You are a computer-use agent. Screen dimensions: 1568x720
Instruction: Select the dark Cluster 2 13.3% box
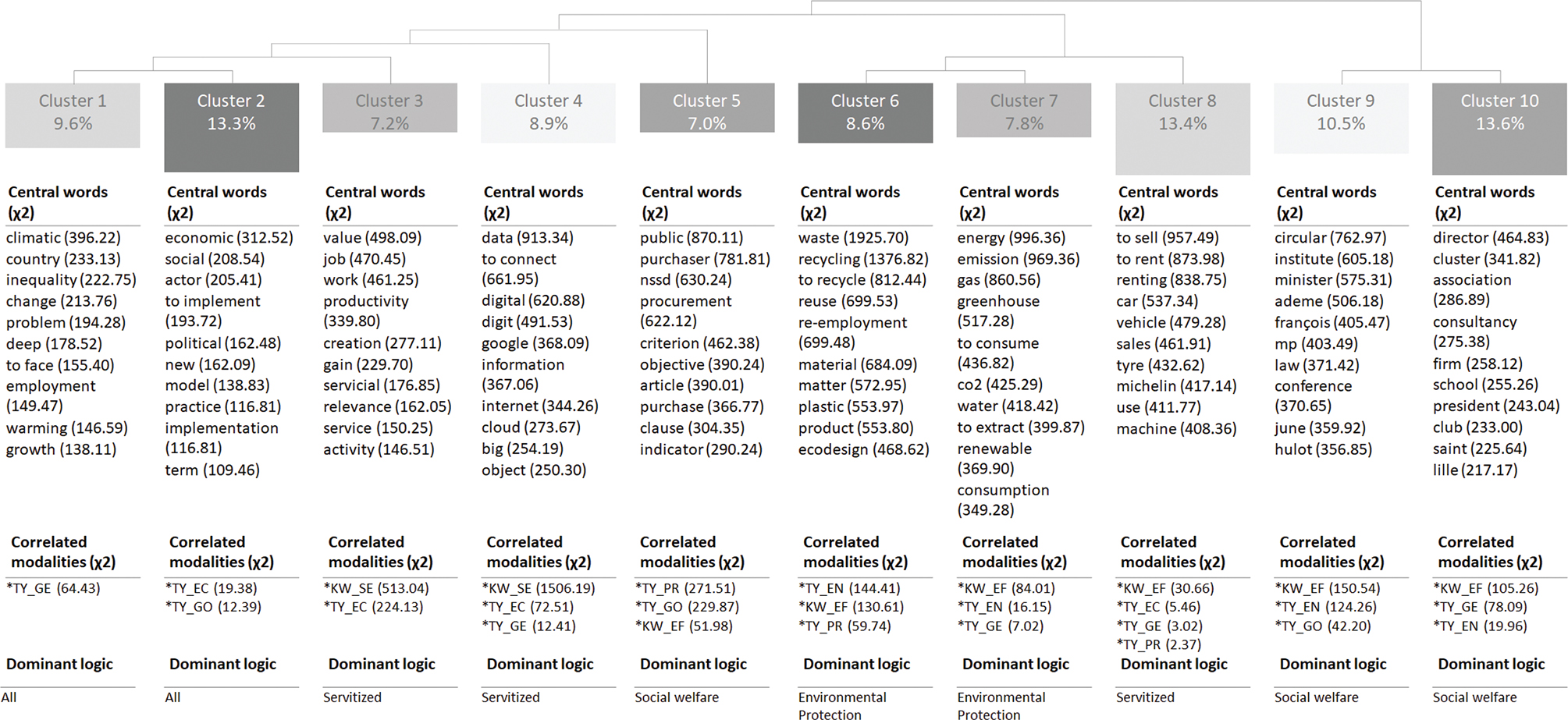(x=231, y=126)
